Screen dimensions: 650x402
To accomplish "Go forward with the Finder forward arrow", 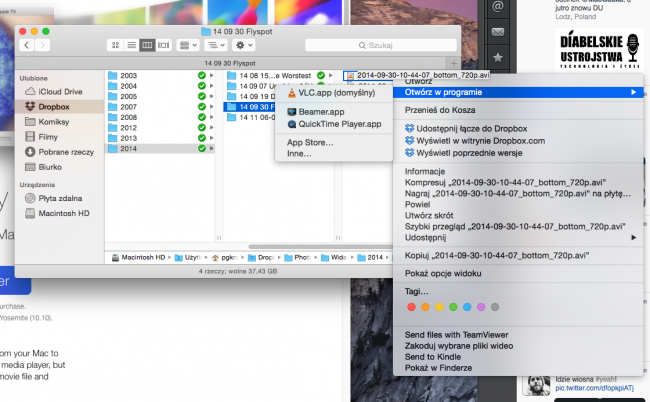I will [x=42, y=45].
